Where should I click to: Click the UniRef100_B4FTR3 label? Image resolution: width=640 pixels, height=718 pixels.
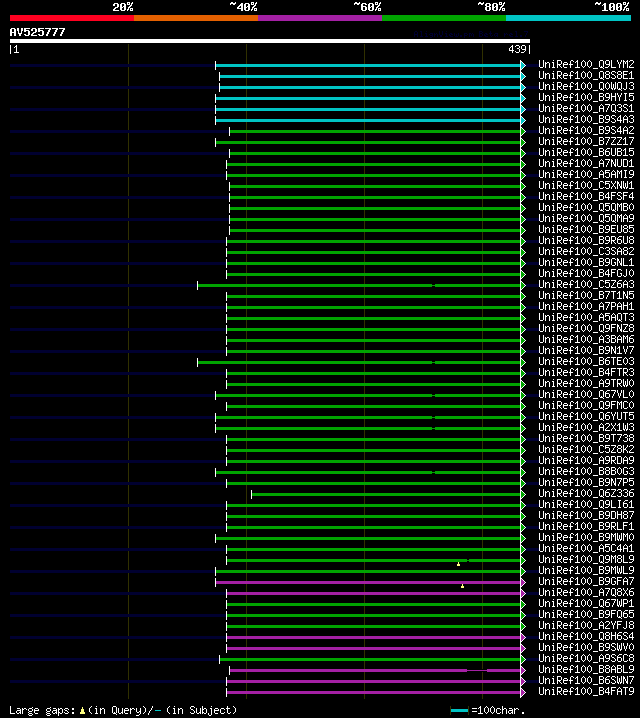[586, 372]
